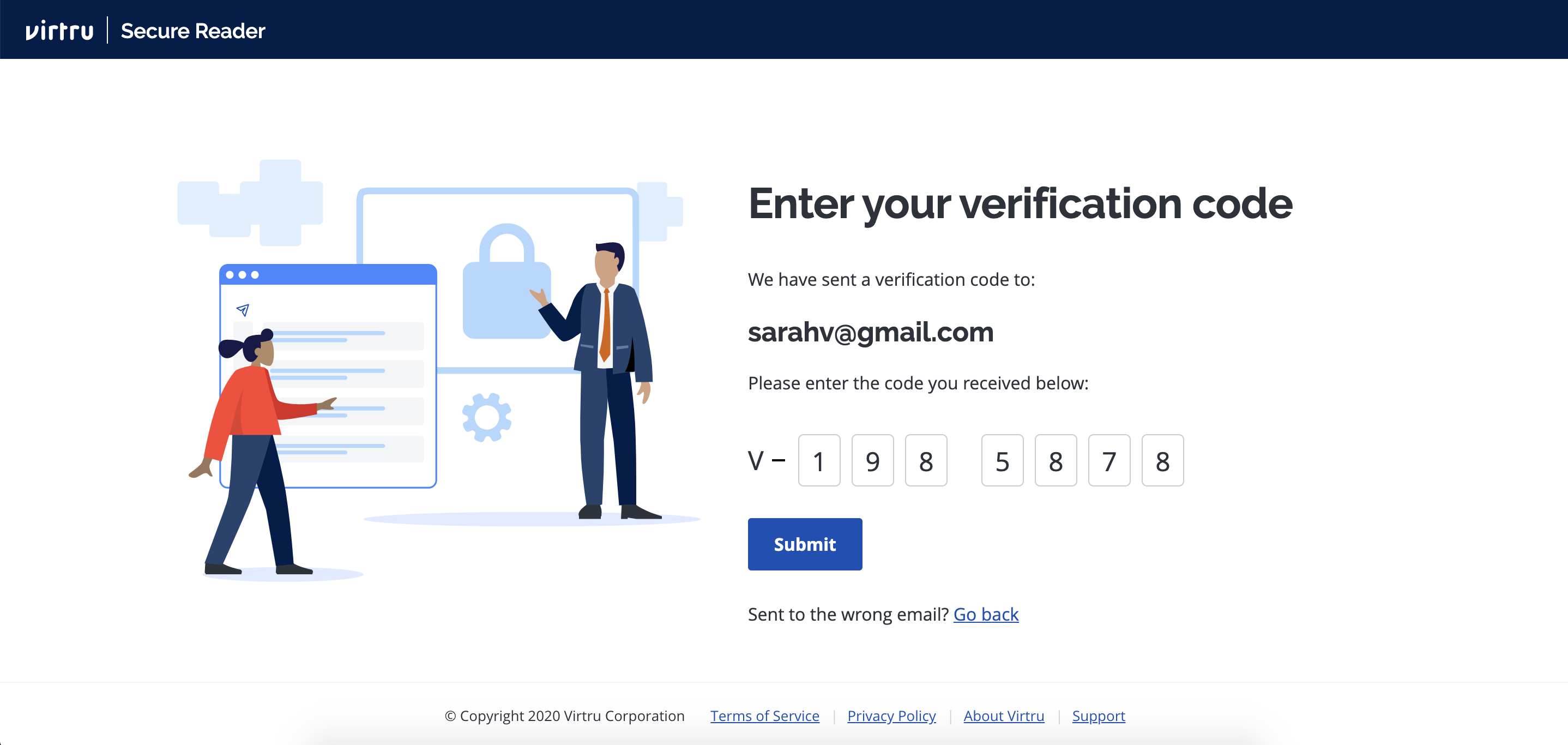Screen dimensions: 1568x745
Task: Click the Submit button to verify
Action: click(805, 545)
